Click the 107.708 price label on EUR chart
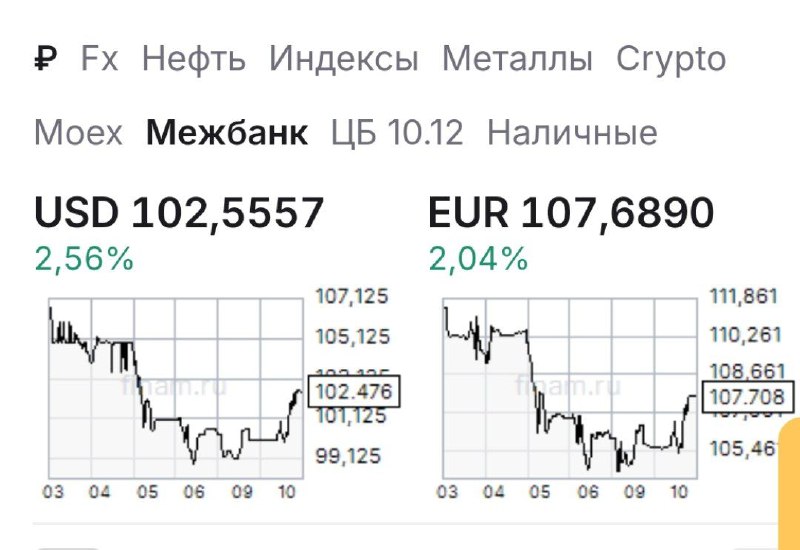Viewport: 800px width, 550px height. tap(748, 396)
